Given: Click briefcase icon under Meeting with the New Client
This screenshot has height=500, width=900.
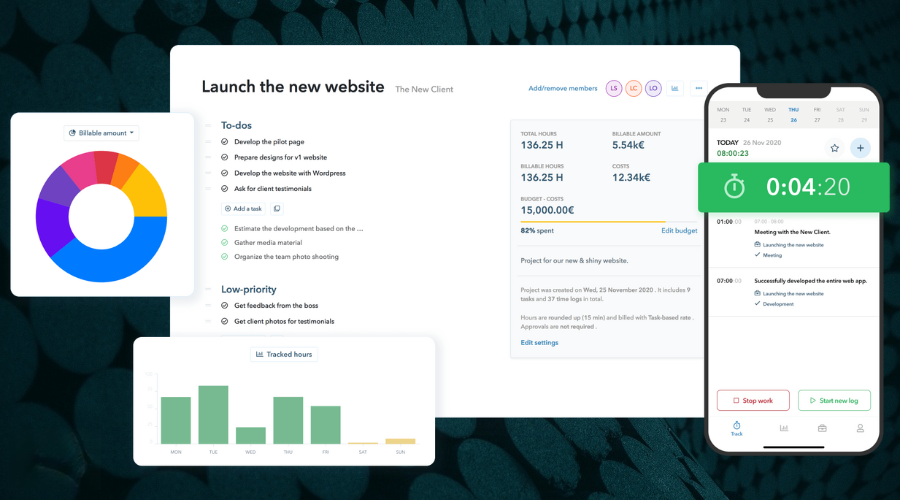Looking at the screenshot, I should [x=757, y=245].
